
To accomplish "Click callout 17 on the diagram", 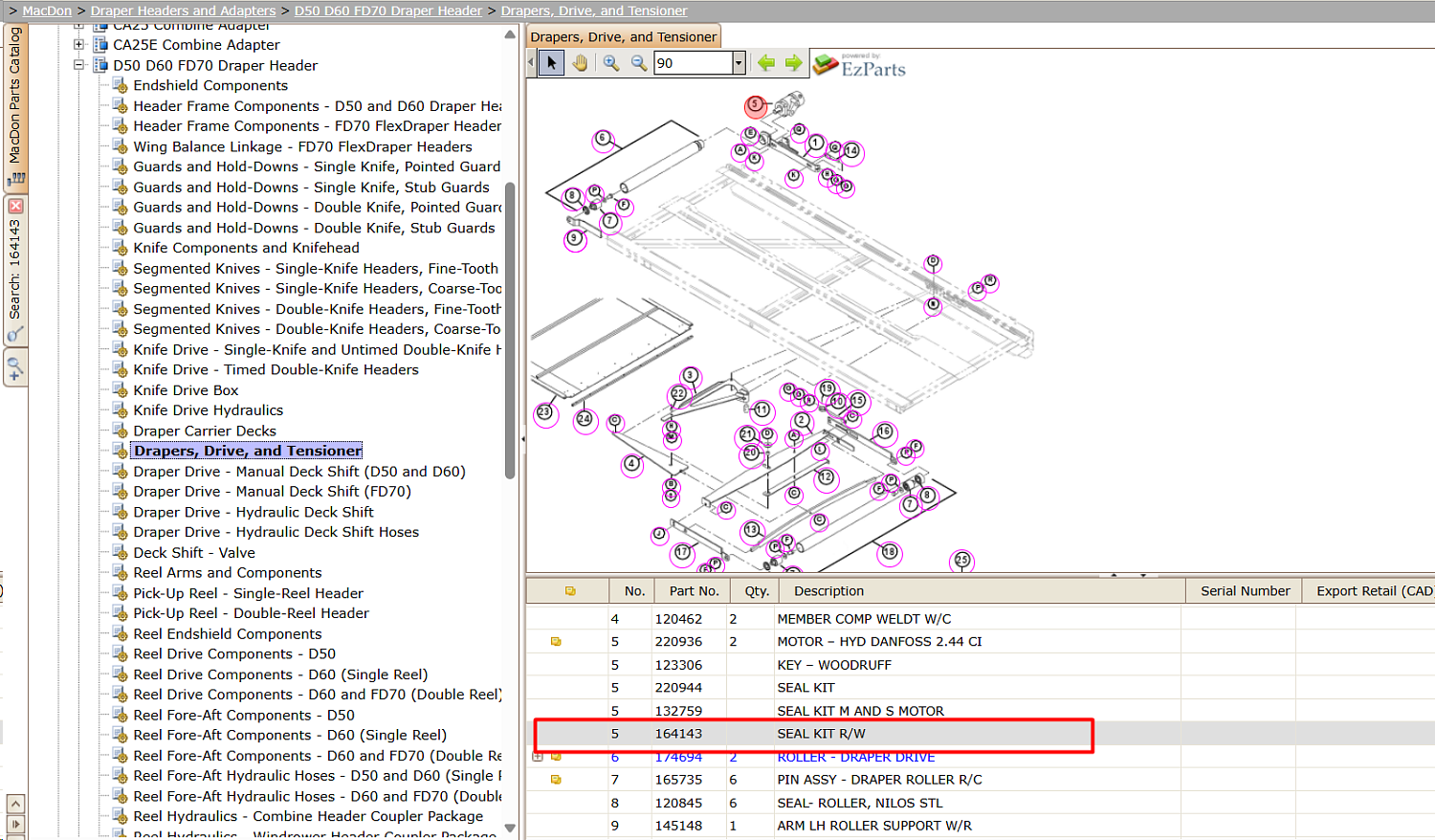I will [682, 553].
